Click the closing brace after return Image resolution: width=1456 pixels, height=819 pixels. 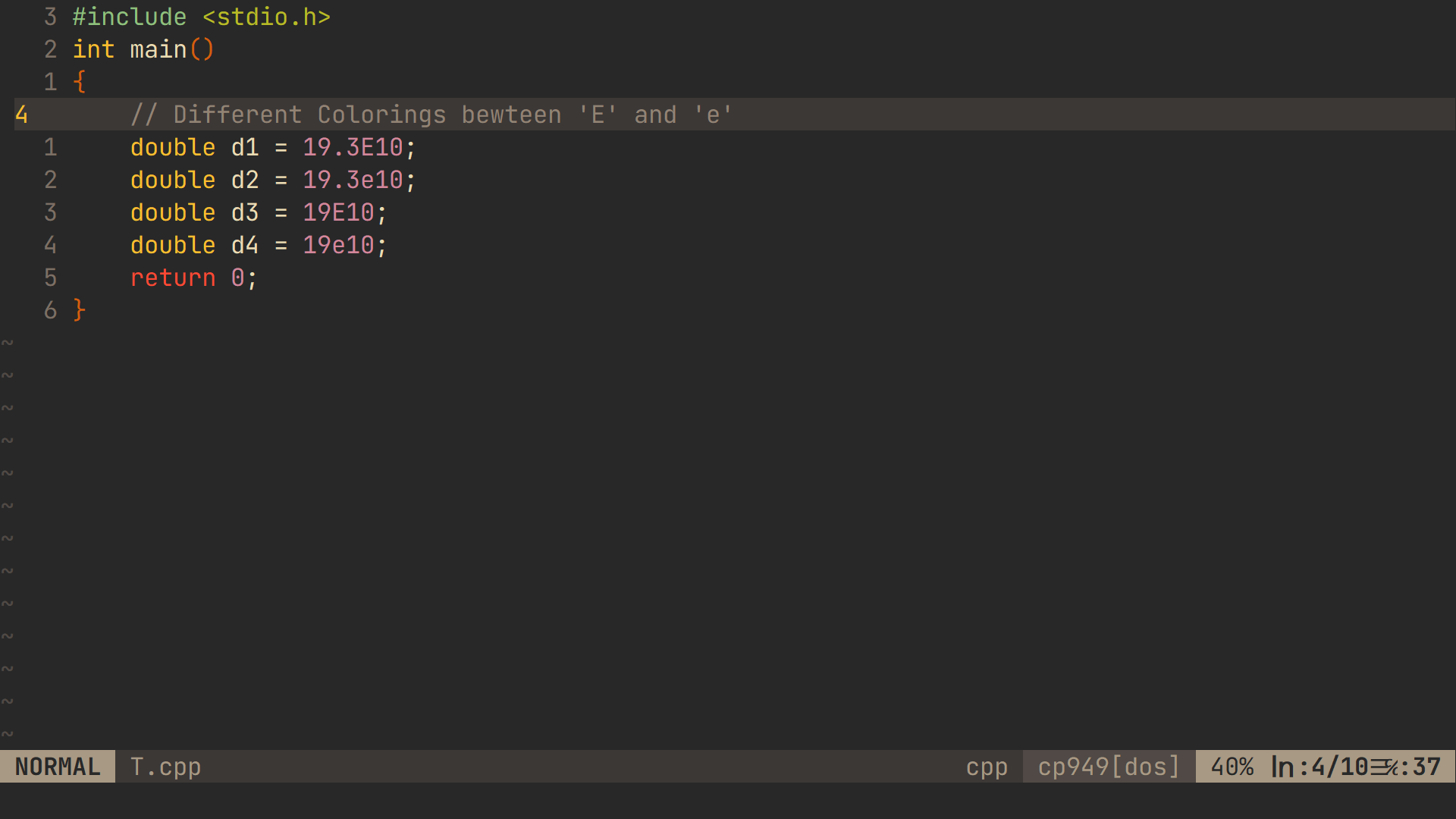79,310
